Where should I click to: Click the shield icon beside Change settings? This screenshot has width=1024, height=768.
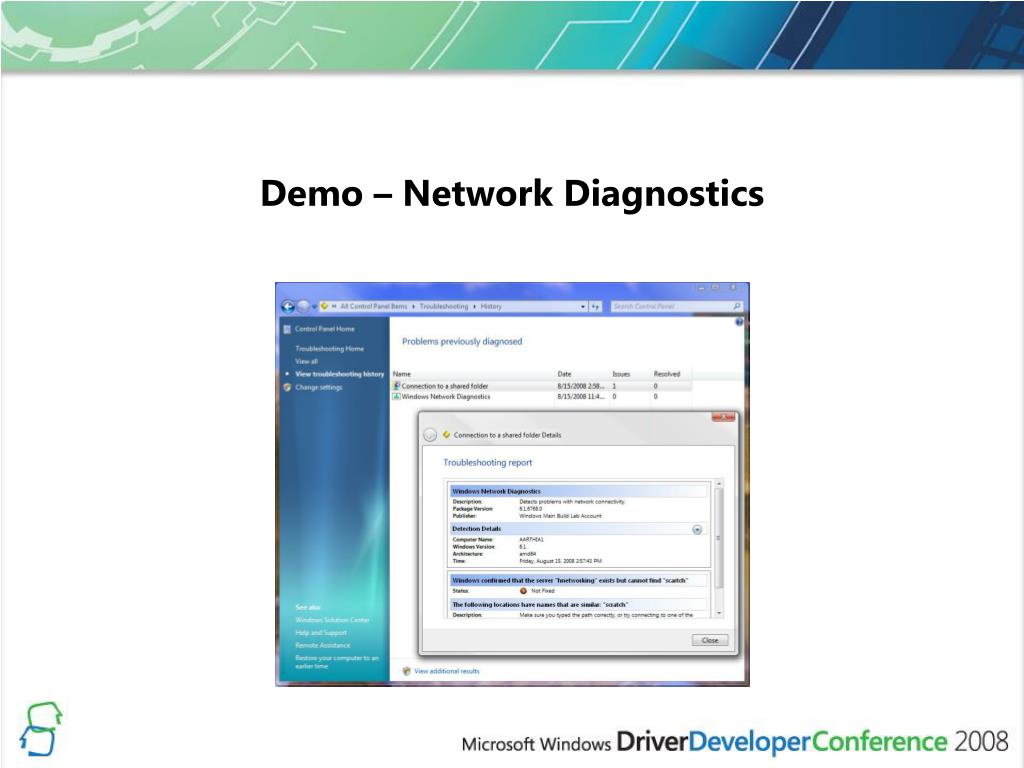click(x=287, y=387)
